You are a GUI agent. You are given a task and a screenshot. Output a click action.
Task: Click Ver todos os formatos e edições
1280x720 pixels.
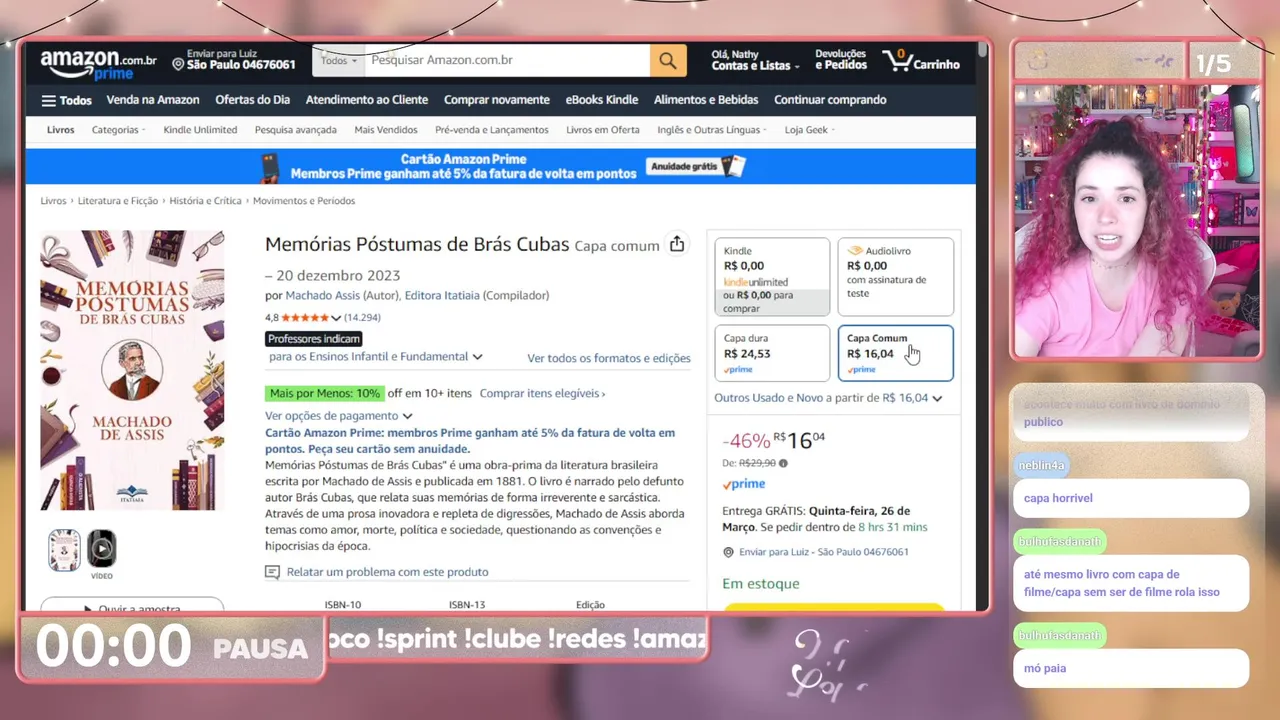coord(609,358)
